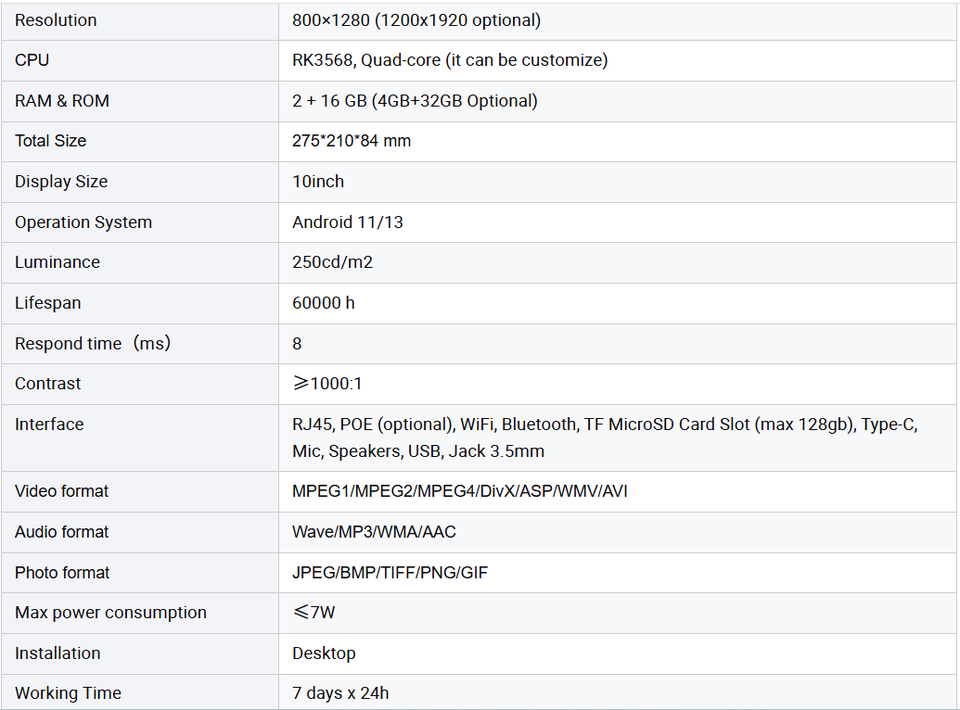The width and height of the screenshot is (960, 710).
Task: Click the Android 11/13 value
Action: 347,222
